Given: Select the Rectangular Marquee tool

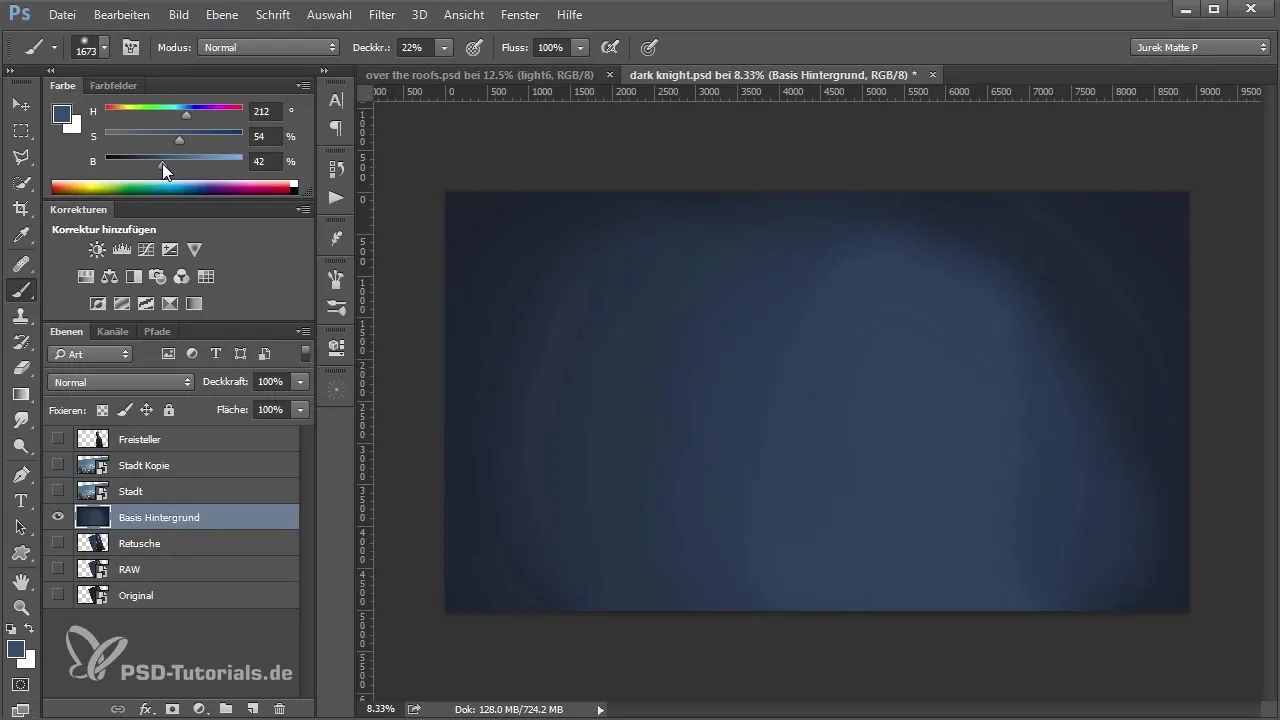Looking at the screenshot, I should 20,131.
